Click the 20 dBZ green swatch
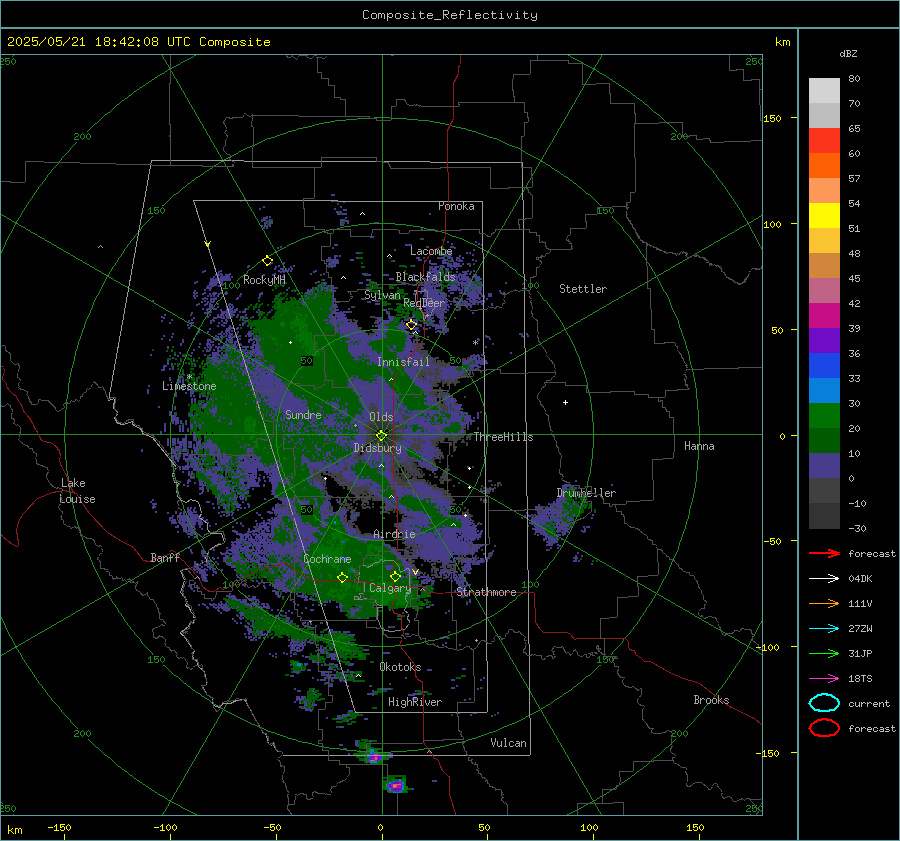This screenshot has width=900, height=841. point(824,415)
